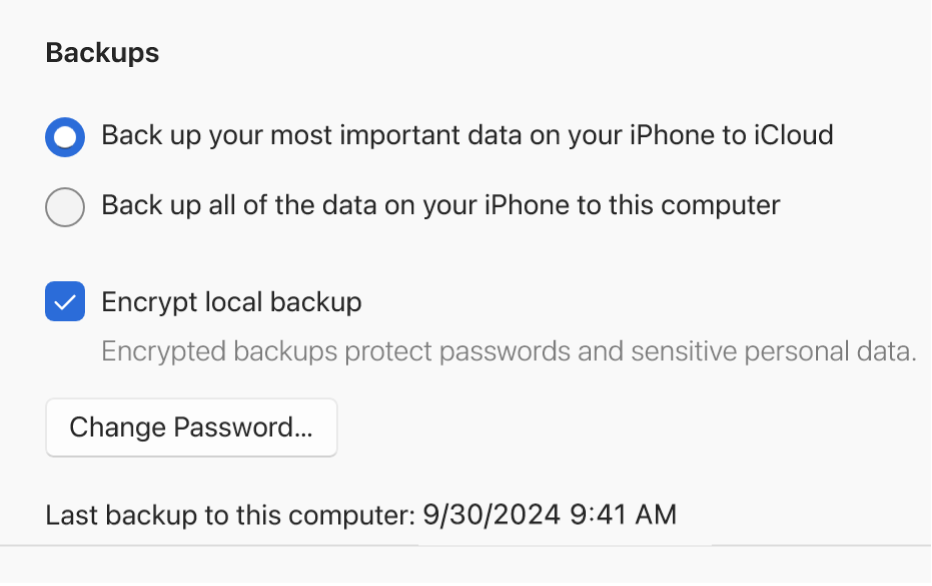Uncheck the Encrypt local backup checkbox

(65, 302)
